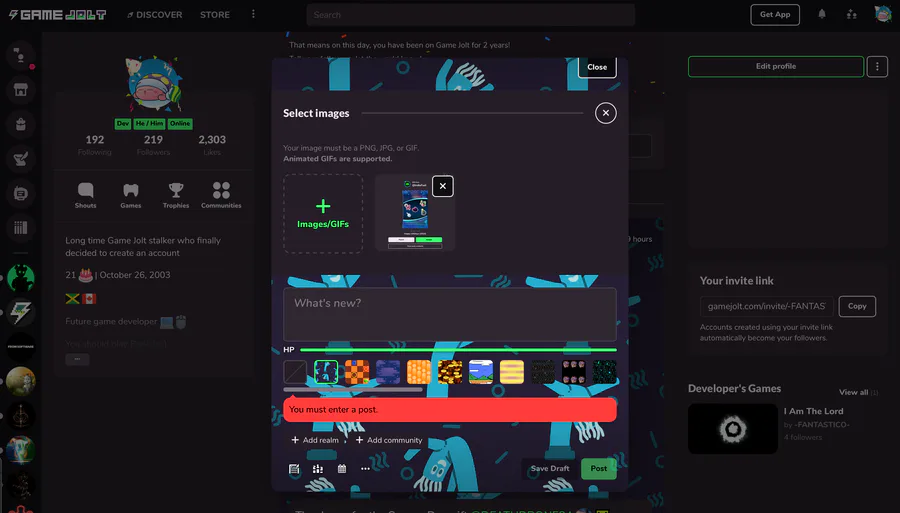Screen dimensions: 900x513
Task: Click the Game Jolt logo
Action: pos(57,15)
